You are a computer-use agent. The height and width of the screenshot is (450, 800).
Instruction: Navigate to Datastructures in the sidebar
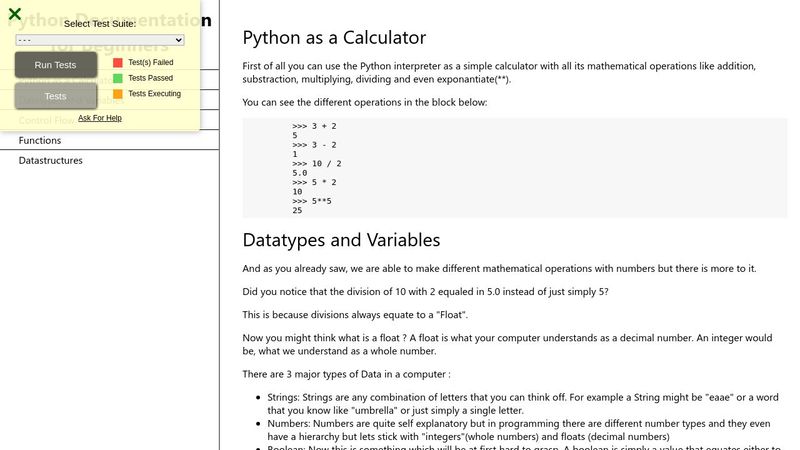pyautogui.click(x=51, y=160)
